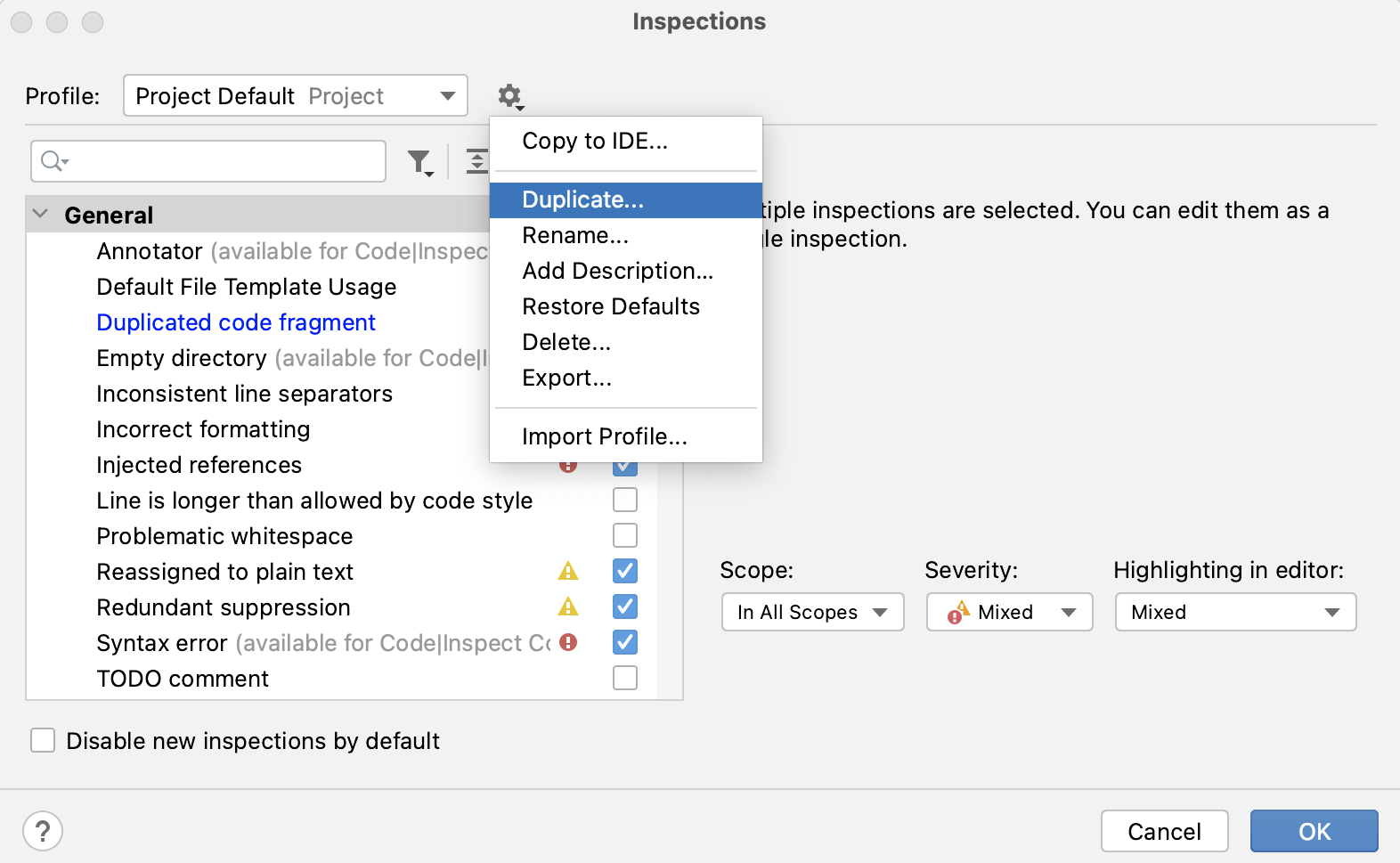1400x863 pixels.
Task: Open the Highlighting in editor dropdown
Action: [x=1235, y=612]
